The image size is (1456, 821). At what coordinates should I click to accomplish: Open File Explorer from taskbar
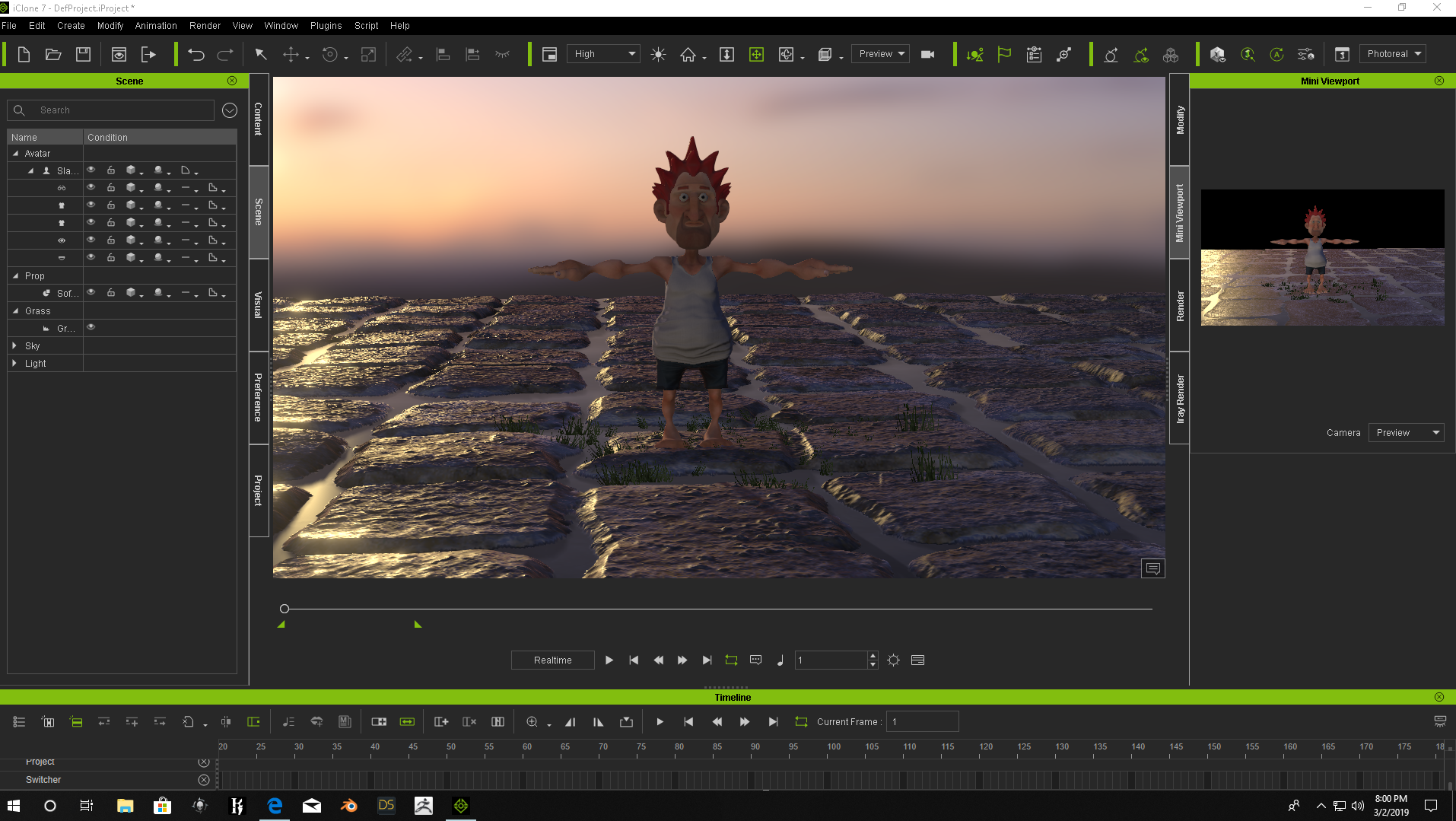pos(125,805)
